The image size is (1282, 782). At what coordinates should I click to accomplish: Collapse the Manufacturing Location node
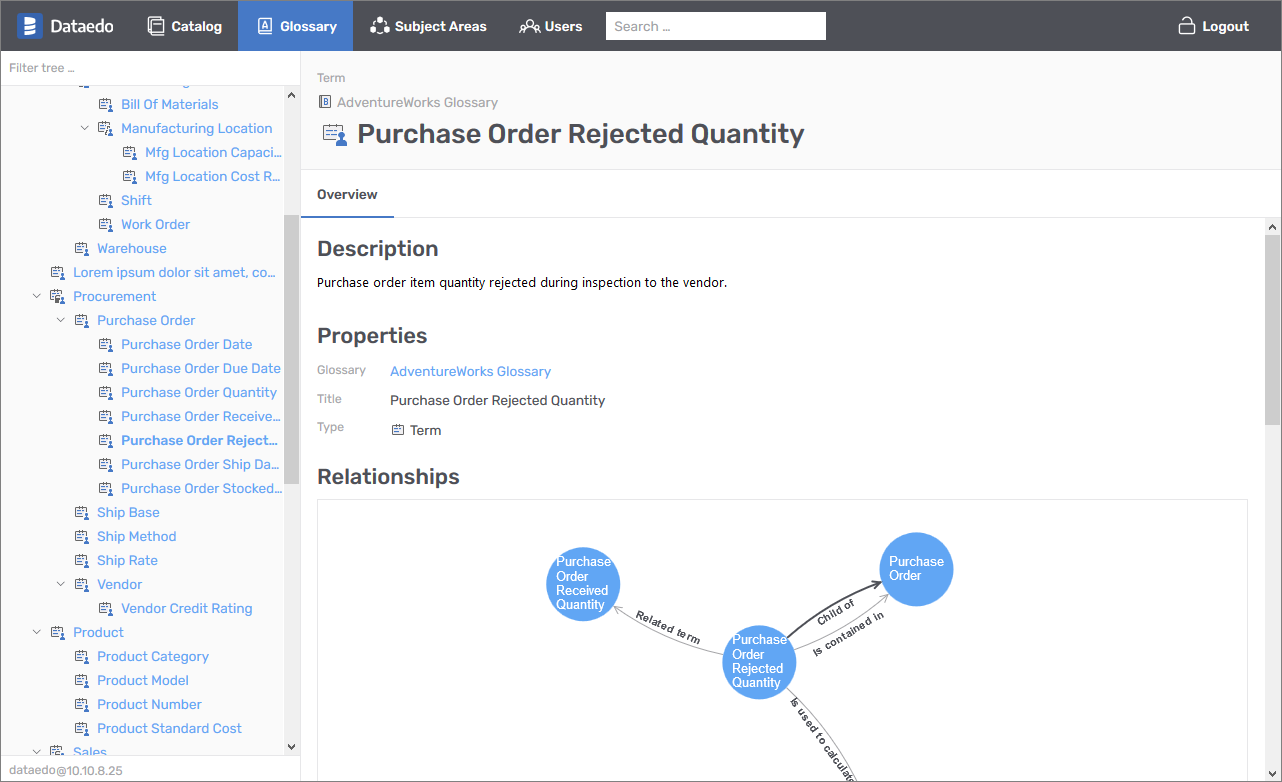[85, 128]
